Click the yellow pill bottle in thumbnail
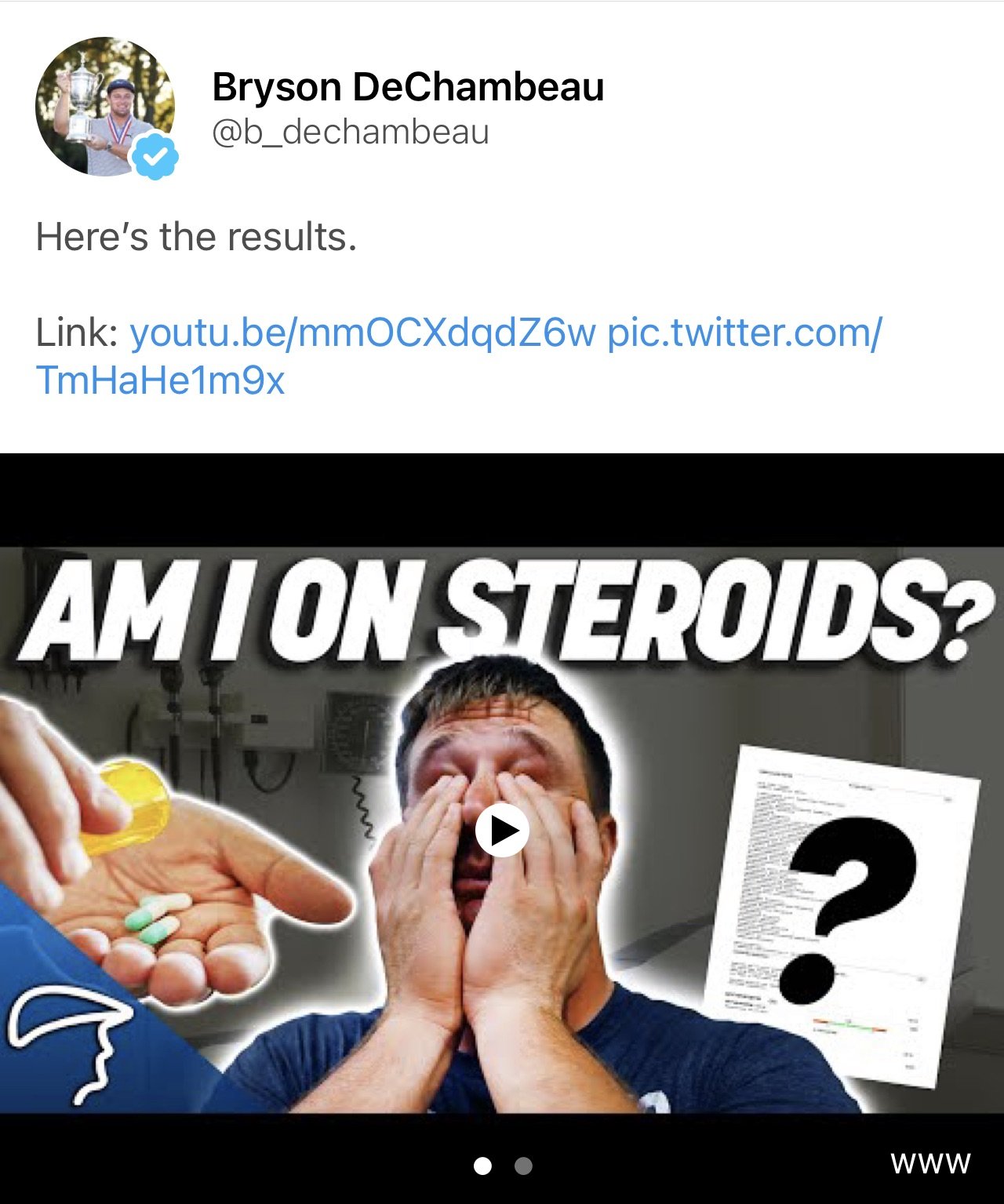Screen dimensions: 1004x1204 (125, 808)
